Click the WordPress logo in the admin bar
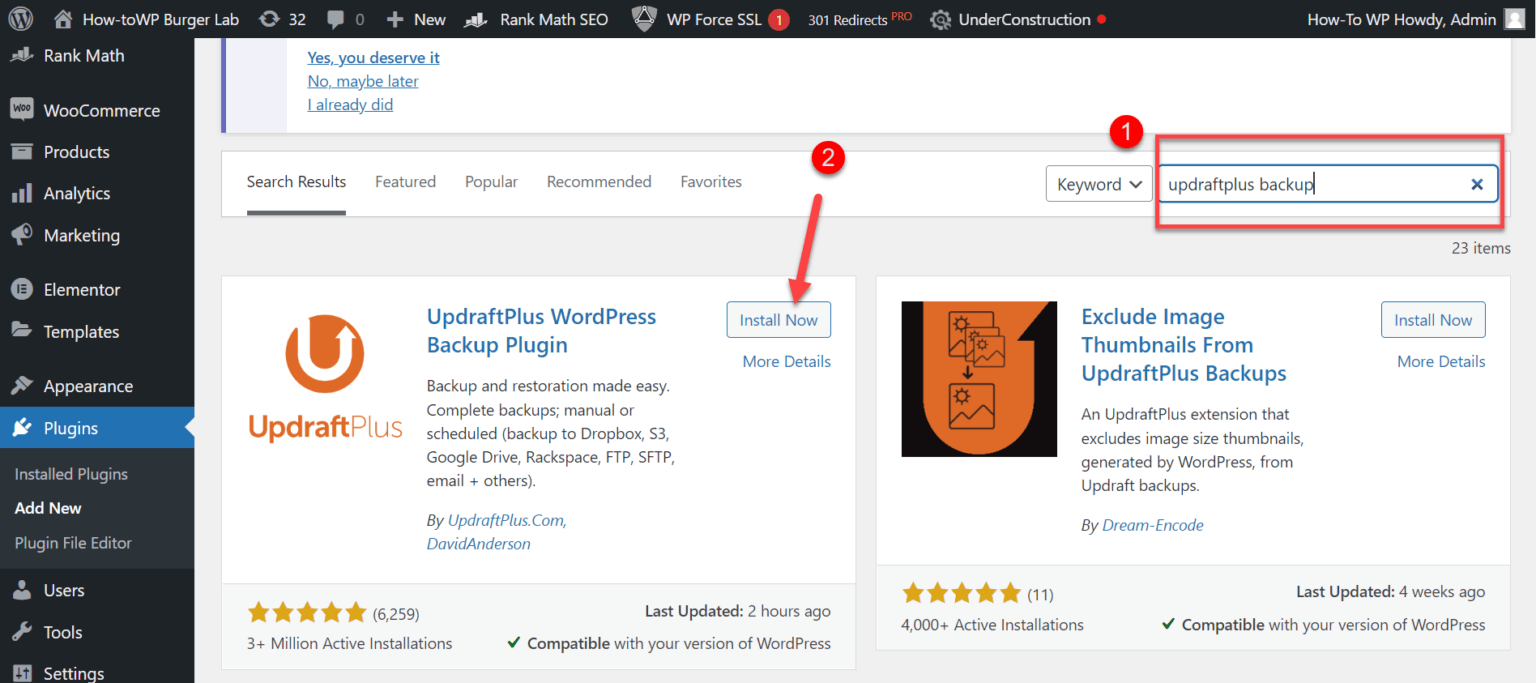 click(20, 18)
